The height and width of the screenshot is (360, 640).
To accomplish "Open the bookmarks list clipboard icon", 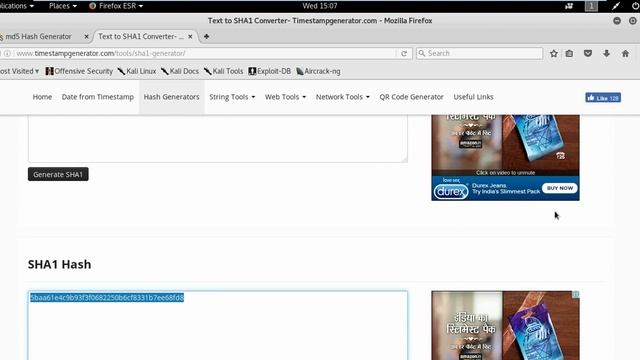I will click(569, 53).
